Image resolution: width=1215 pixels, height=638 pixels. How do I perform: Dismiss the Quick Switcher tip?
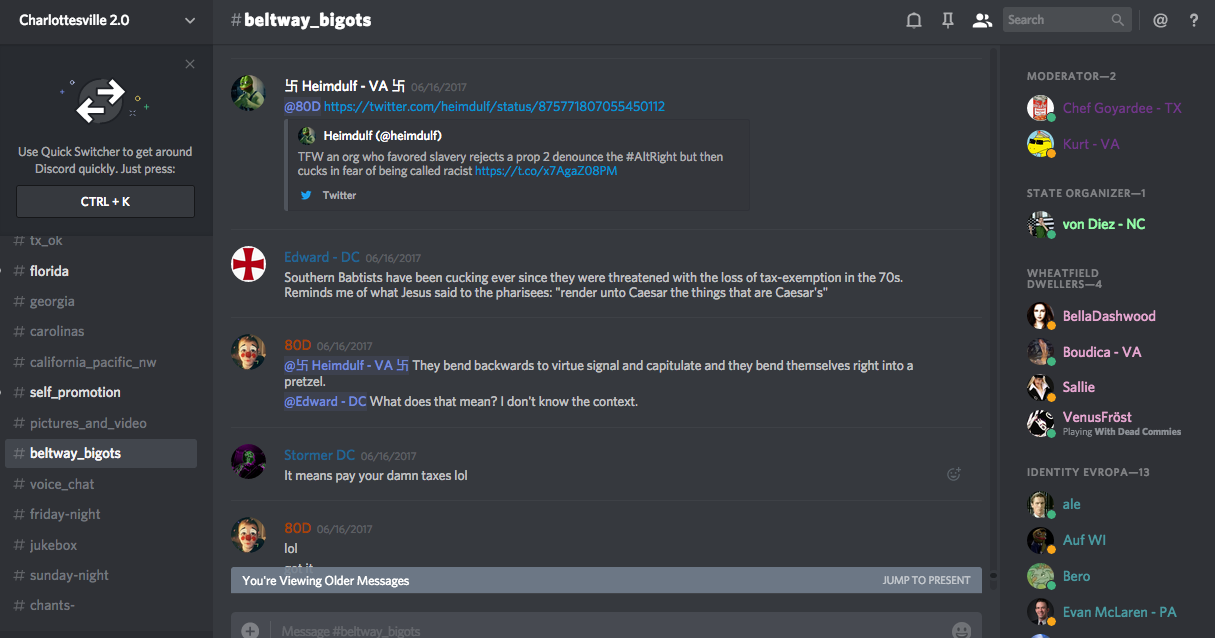coord(190,65)
